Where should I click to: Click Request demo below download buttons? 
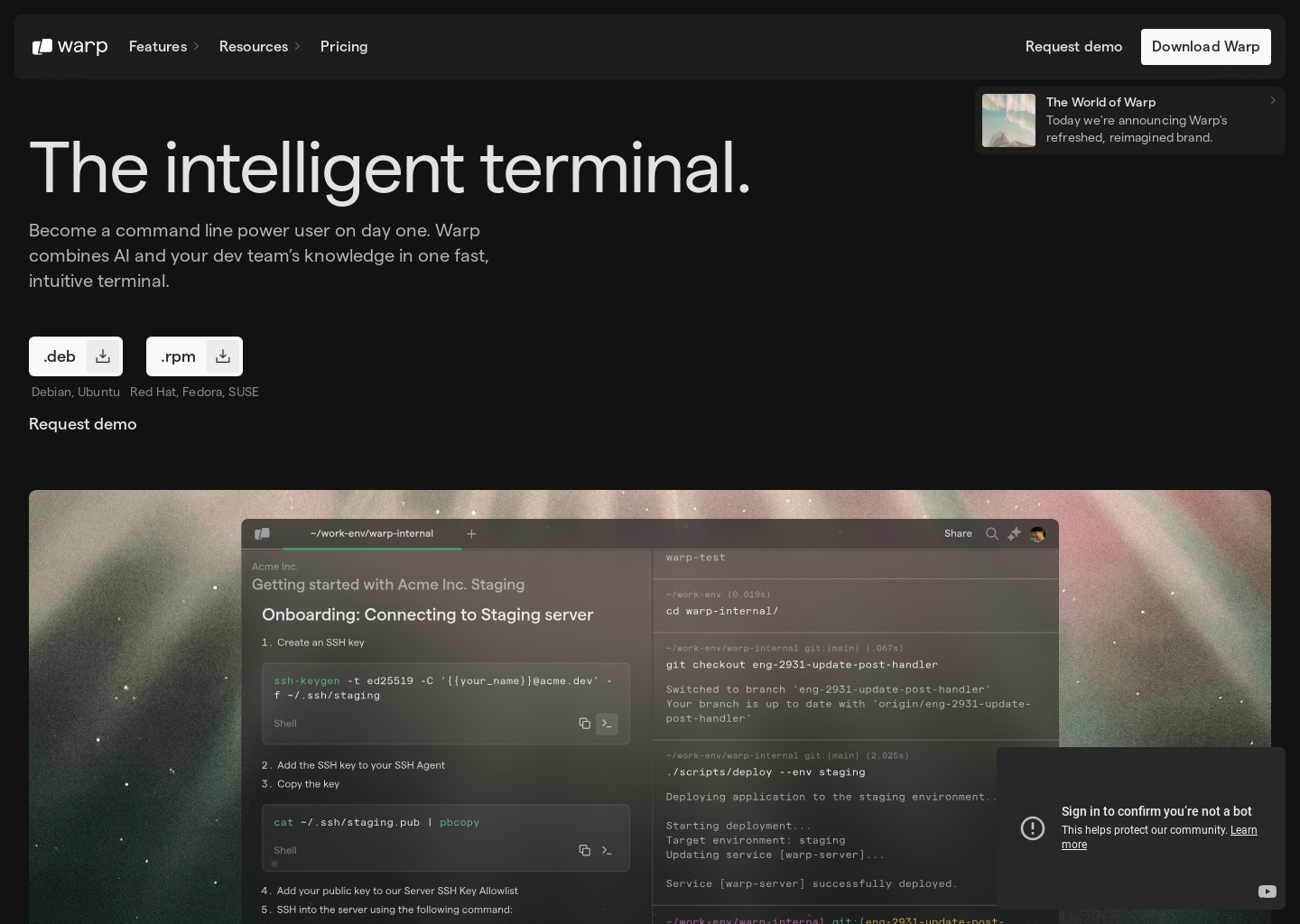tap(83, 424)
